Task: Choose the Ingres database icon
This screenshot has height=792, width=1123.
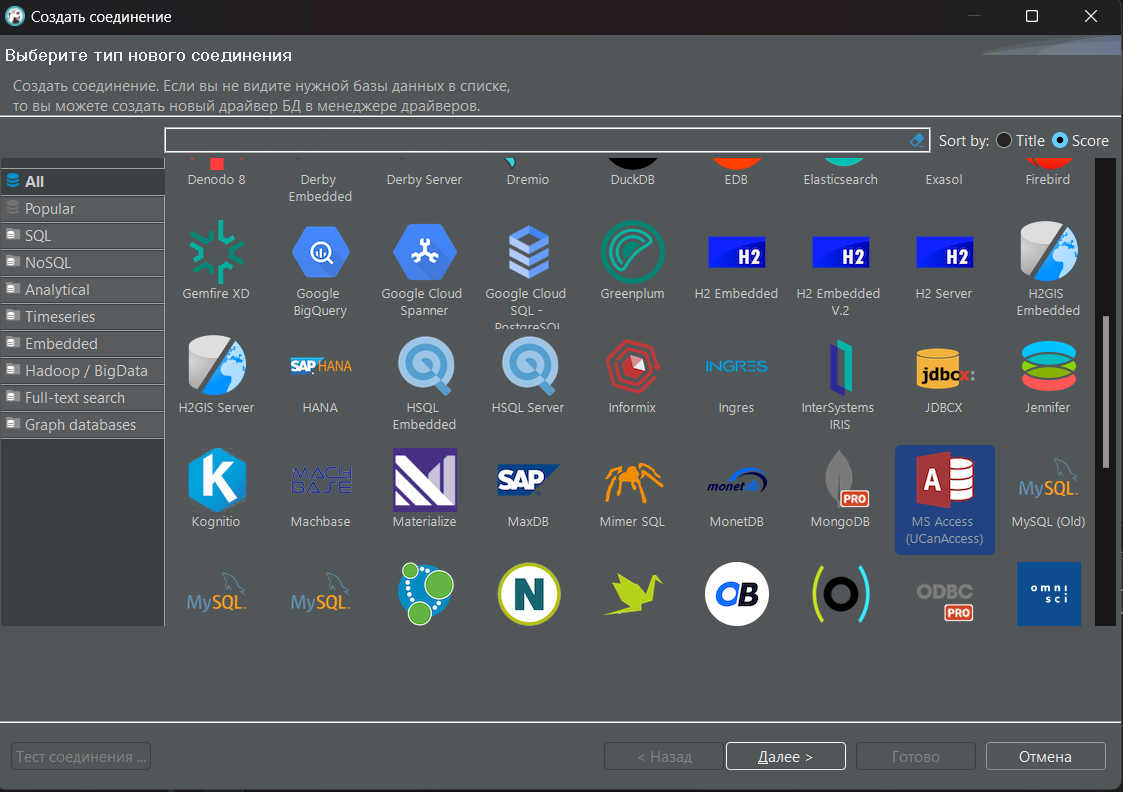Action: pyautogui.click(x=736, y=366)
